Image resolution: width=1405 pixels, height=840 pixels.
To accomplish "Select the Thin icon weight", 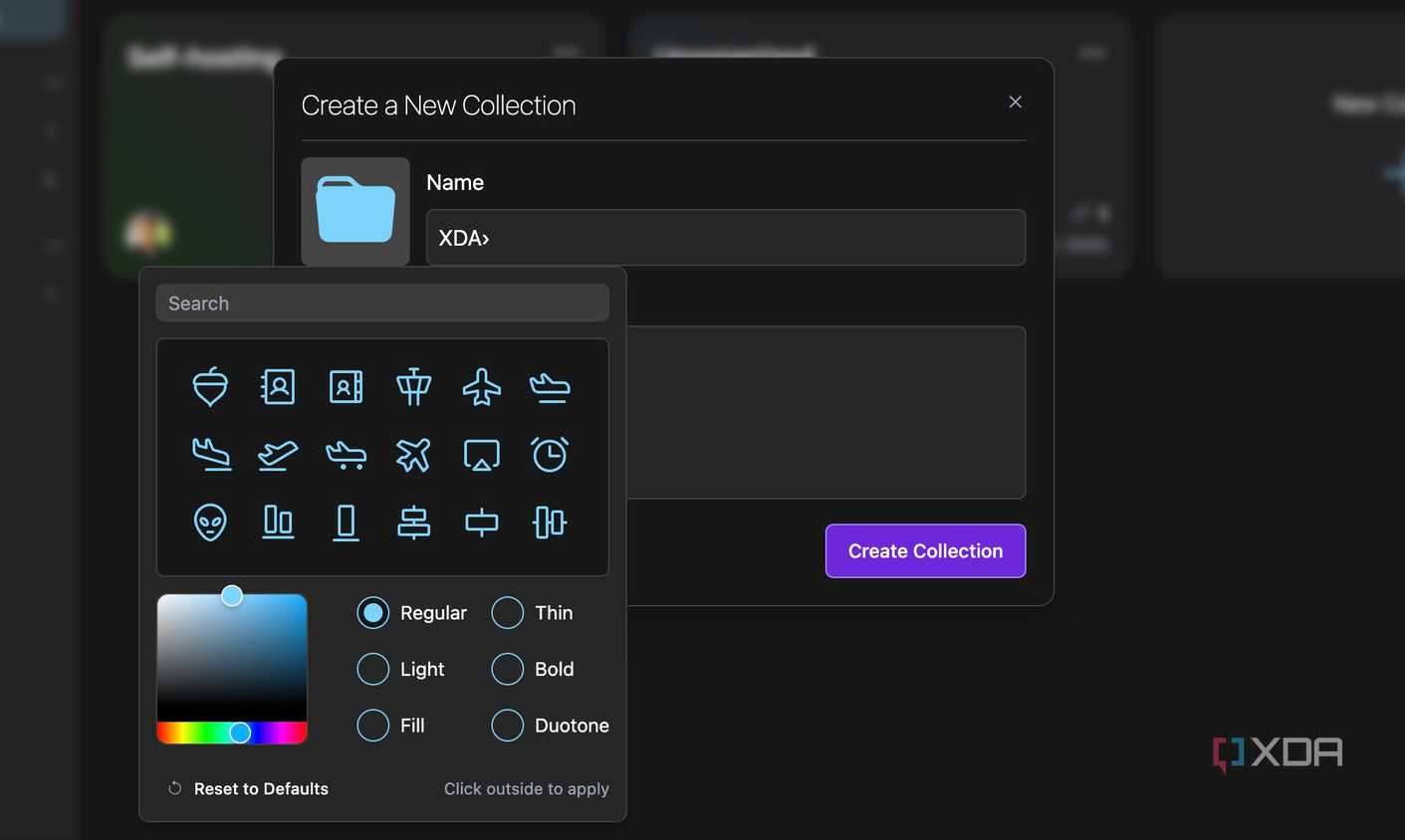I will (508, 613).
